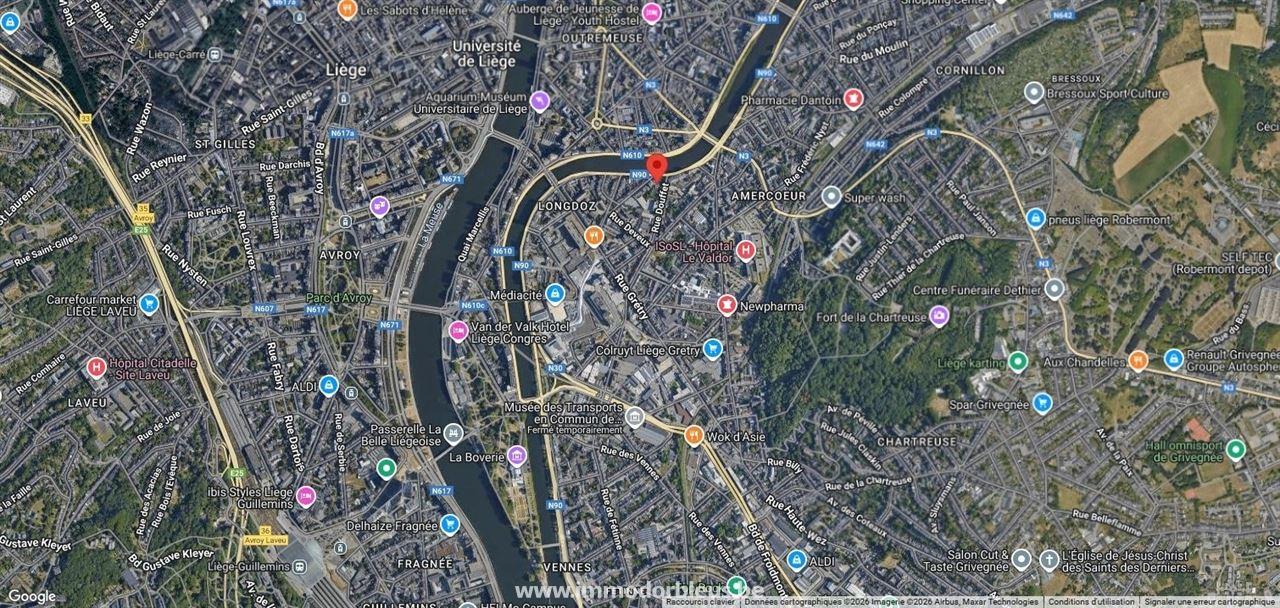Open Signaler une erreur cartographique link

1211,602
